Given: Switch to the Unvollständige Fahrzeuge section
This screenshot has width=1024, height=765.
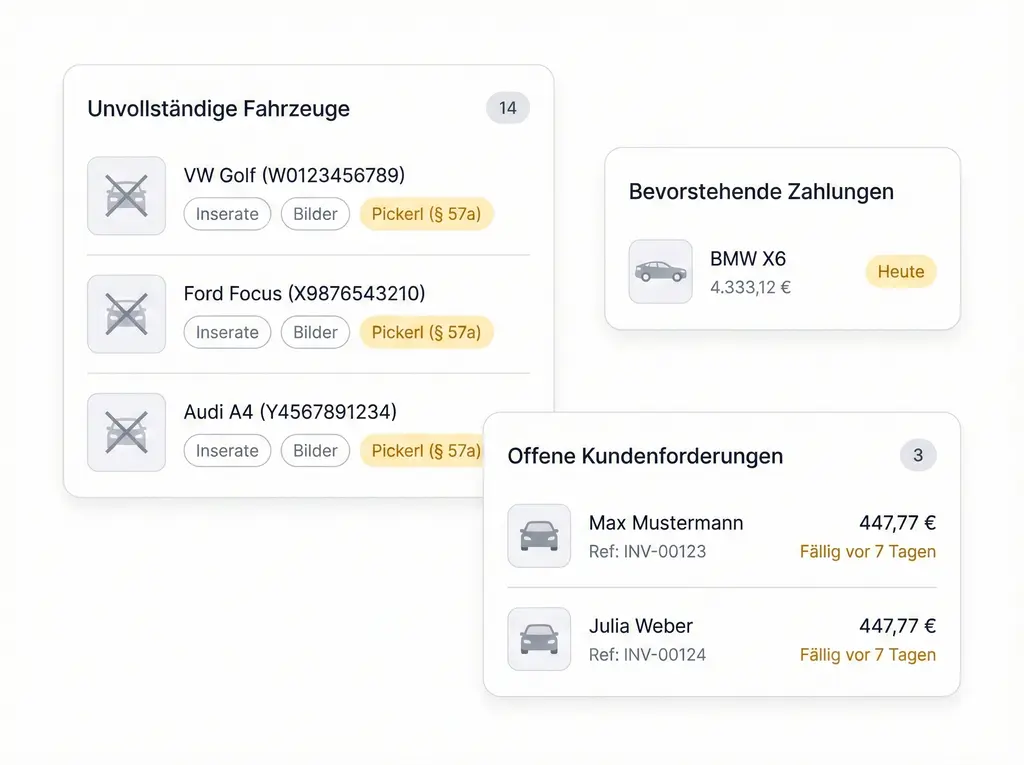Looking at the screenshot, I should tap(218, 109).
